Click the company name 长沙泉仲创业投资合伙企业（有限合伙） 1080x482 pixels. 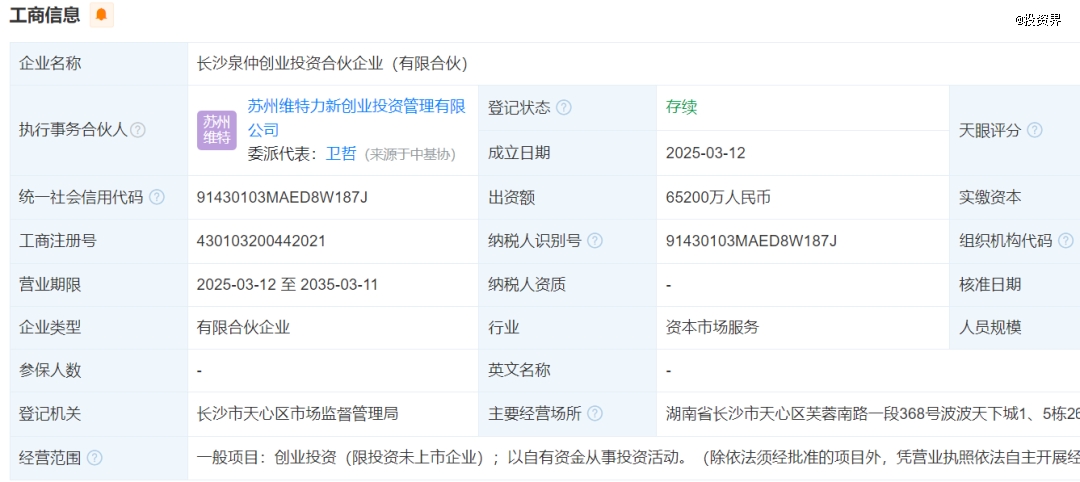pos(333,64)
